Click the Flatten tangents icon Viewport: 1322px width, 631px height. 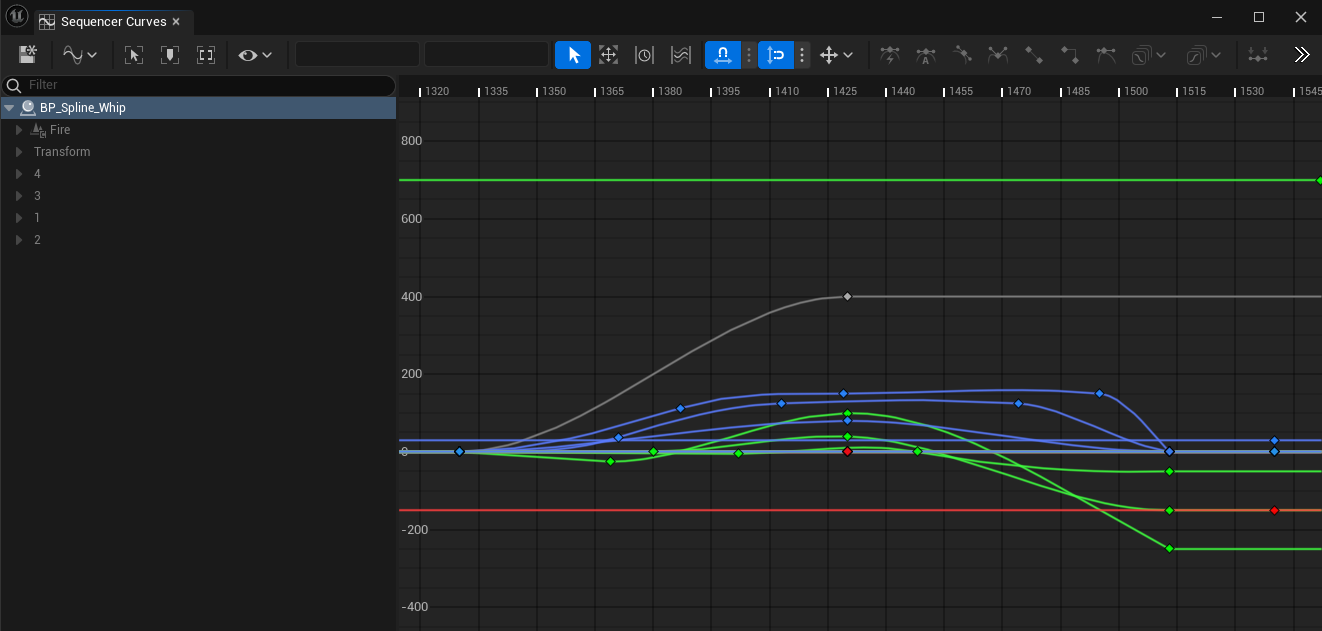(x=1106, y=55)
